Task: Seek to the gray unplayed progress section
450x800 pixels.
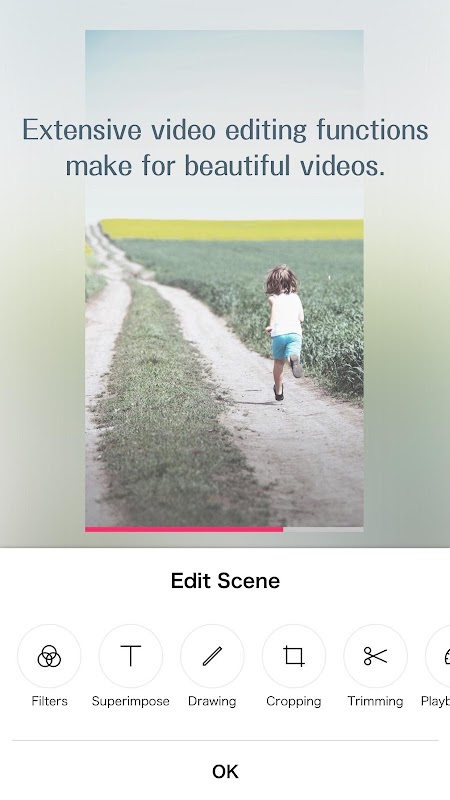Action: [x=323, y=530]
